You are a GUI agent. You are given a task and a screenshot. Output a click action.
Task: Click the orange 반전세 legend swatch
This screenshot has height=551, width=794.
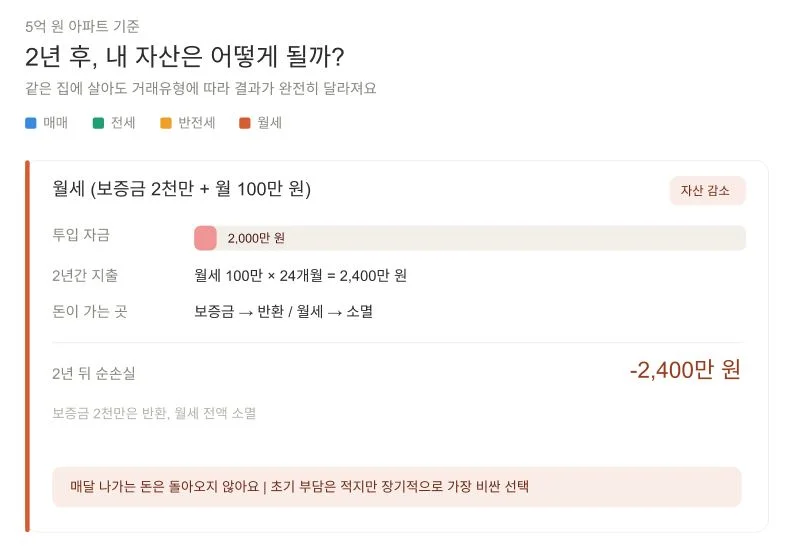coord(166,123)
